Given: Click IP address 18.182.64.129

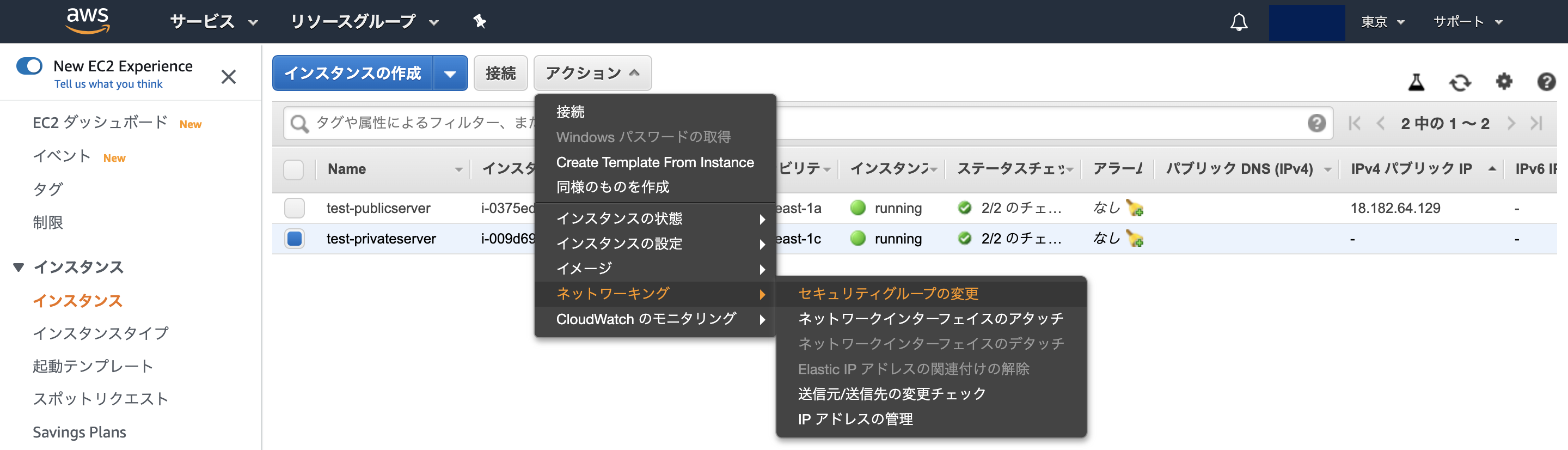Looking at the screenshot, I should pyautogui.click(x=1395, y=208).
